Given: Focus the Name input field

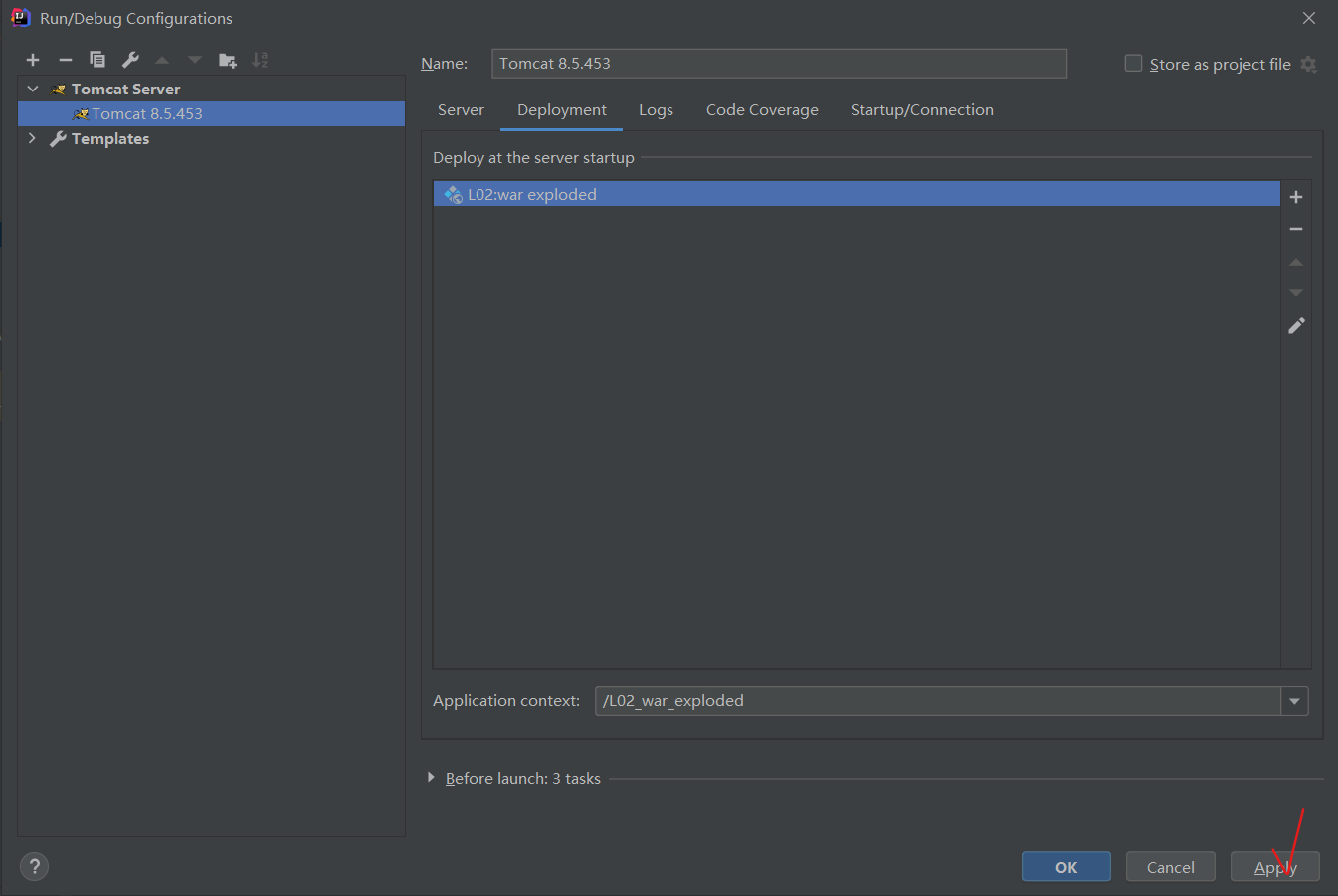Looking at the screenshot, I should 779,64.
